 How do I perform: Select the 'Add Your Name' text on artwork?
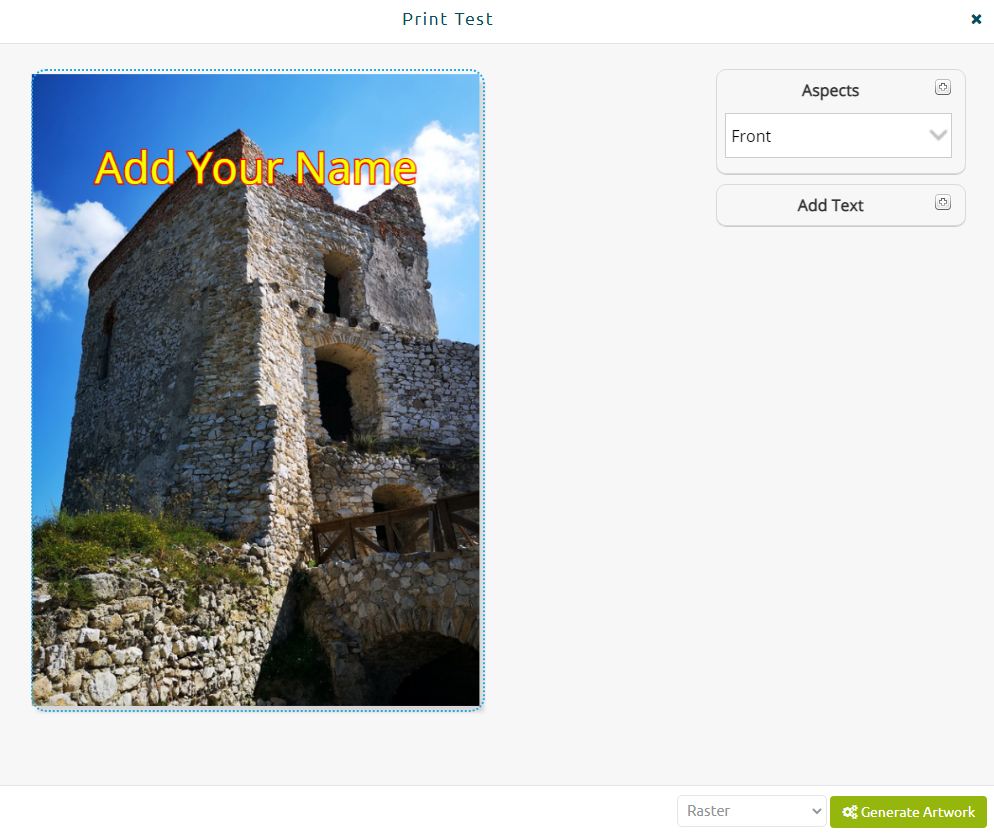pyautogui.click(x=255, y=169)
